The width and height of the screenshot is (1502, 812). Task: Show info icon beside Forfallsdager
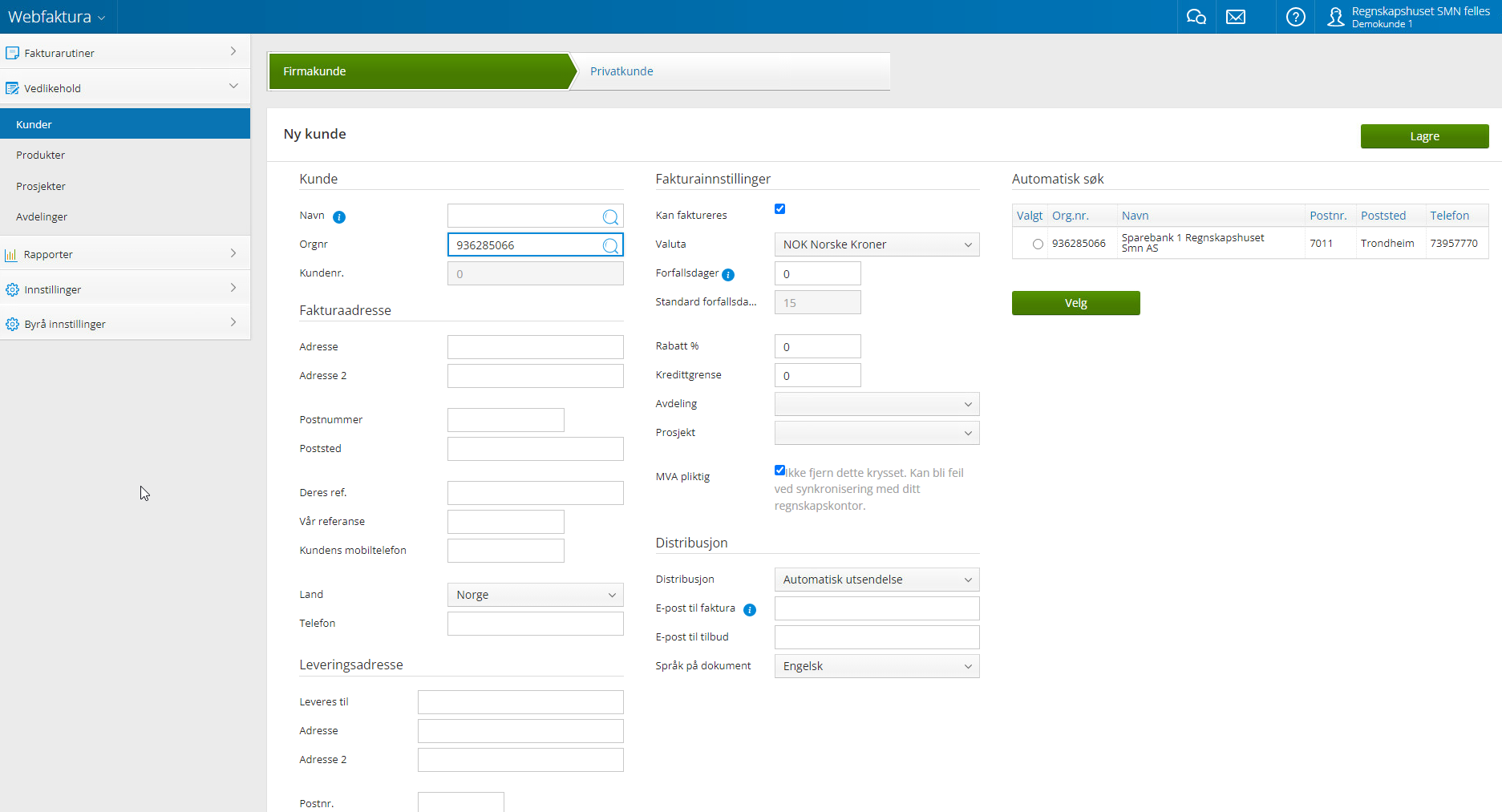(x=728, y=275)
